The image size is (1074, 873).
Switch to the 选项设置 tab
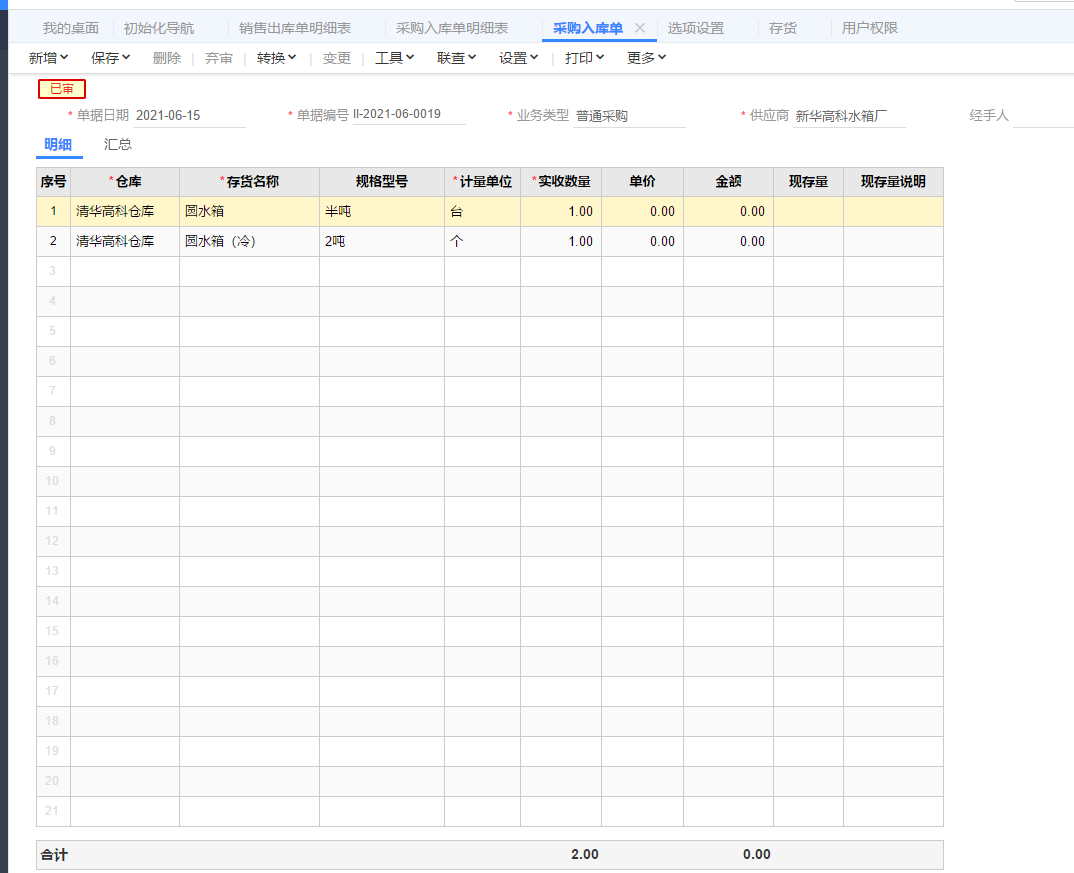[696, 28]
